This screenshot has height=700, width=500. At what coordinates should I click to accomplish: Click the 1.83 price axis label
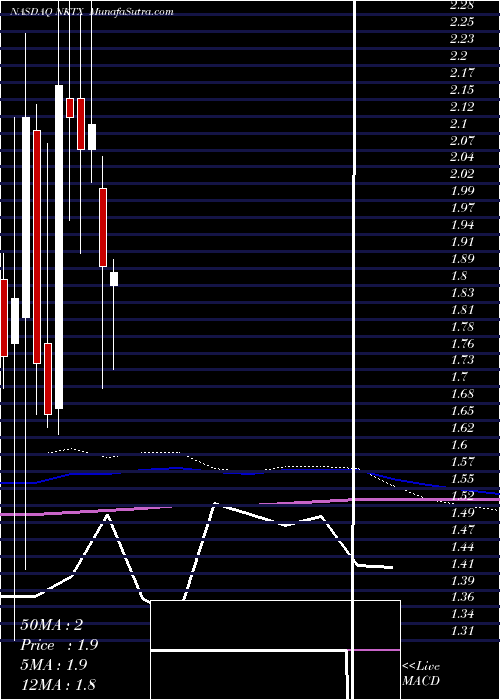click(462, 293)
